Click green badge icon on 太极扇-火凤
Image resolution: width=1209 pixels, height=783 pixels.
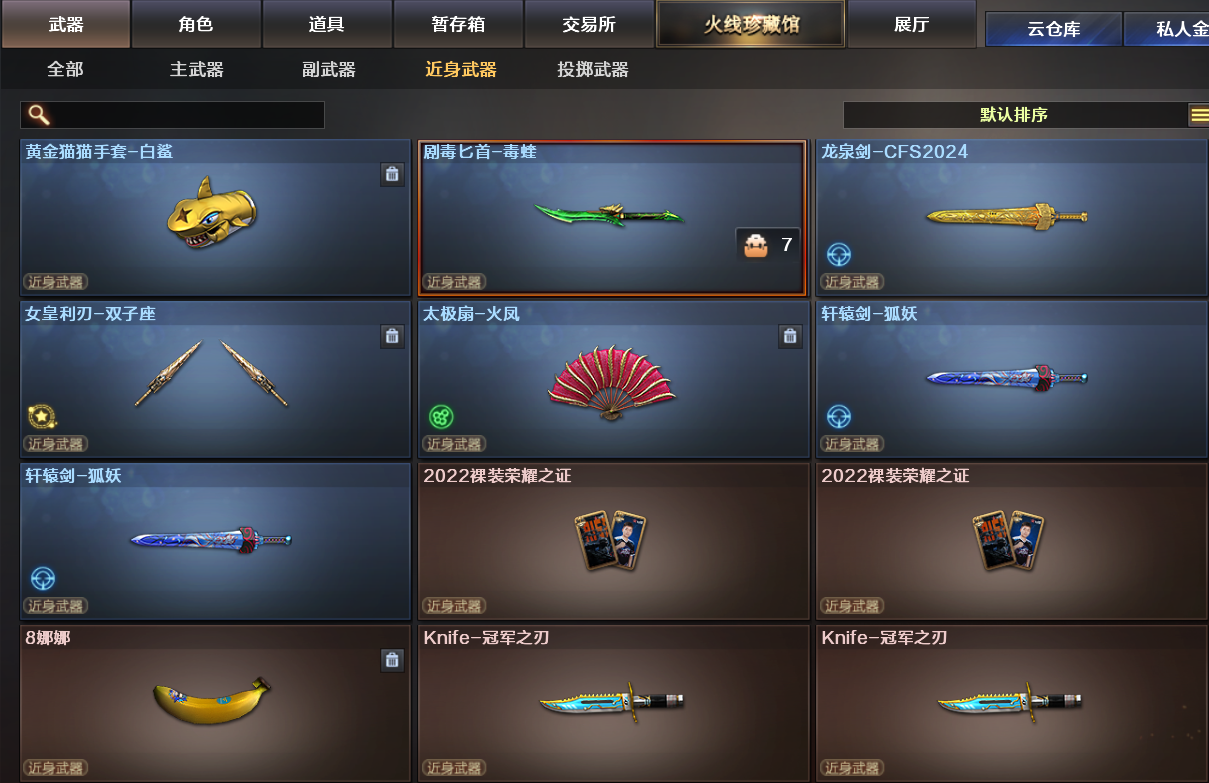[441, 416]
